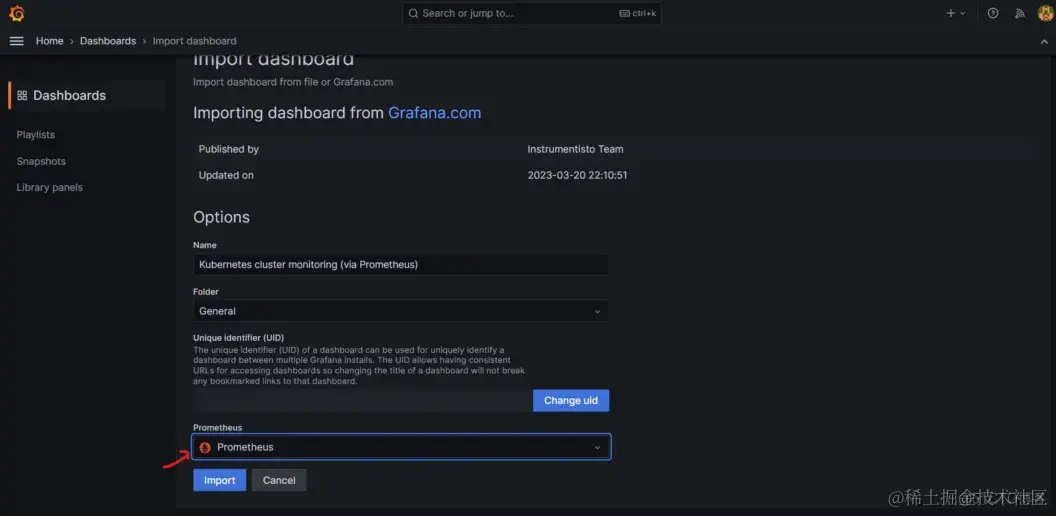Click the Unique identifier (UID) label

coord(238,337)
